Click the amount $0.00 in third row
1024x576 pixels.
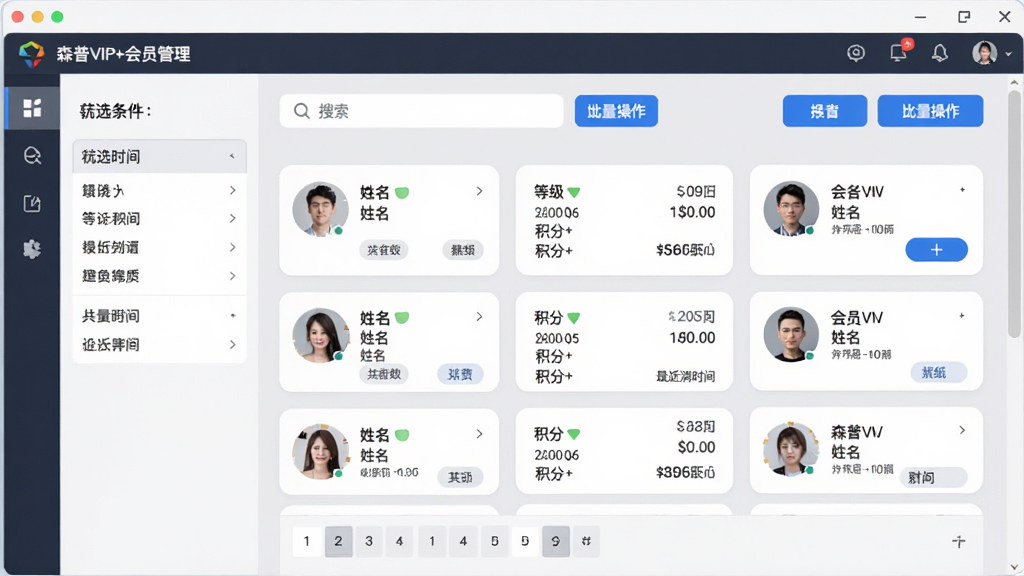(696, 447)
